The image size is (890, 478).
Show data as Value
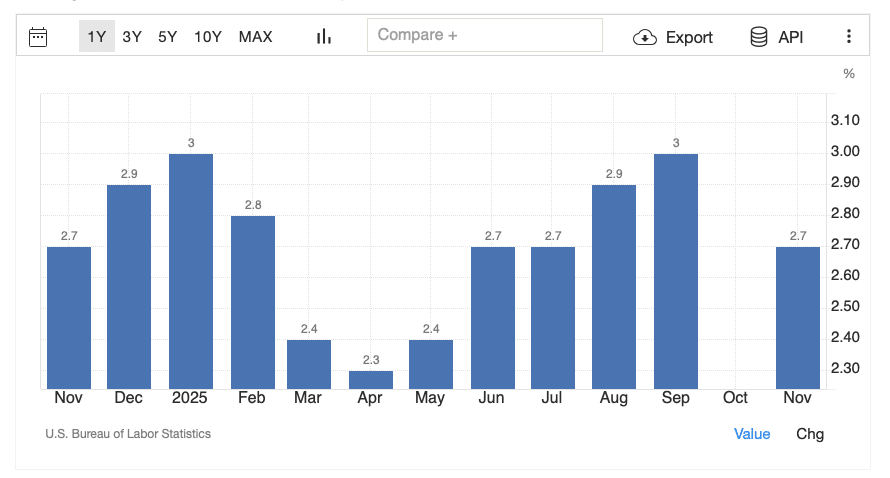(752, 433)
